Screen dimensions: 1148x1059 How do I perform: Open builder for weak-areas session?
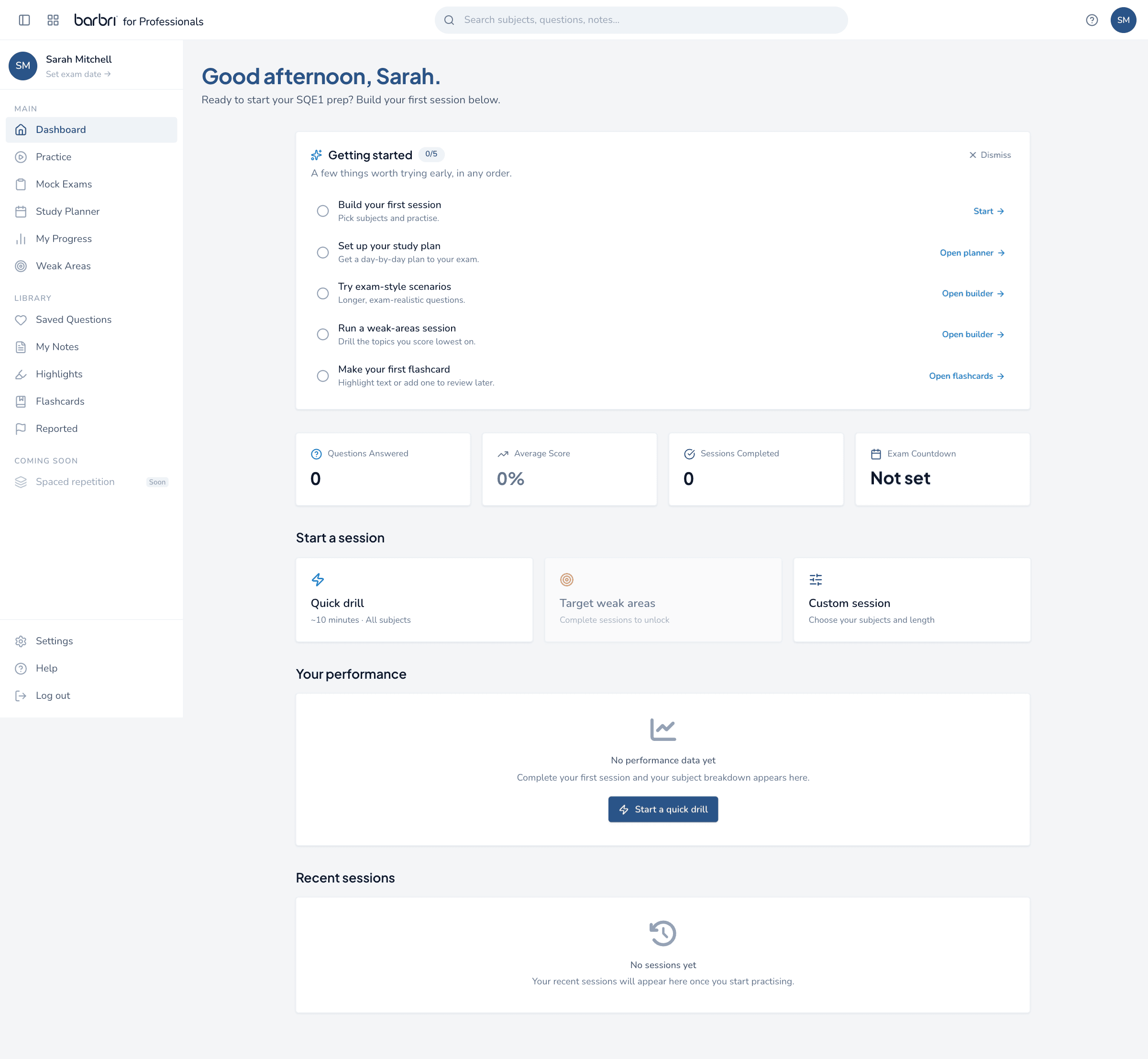pos(972,334)
